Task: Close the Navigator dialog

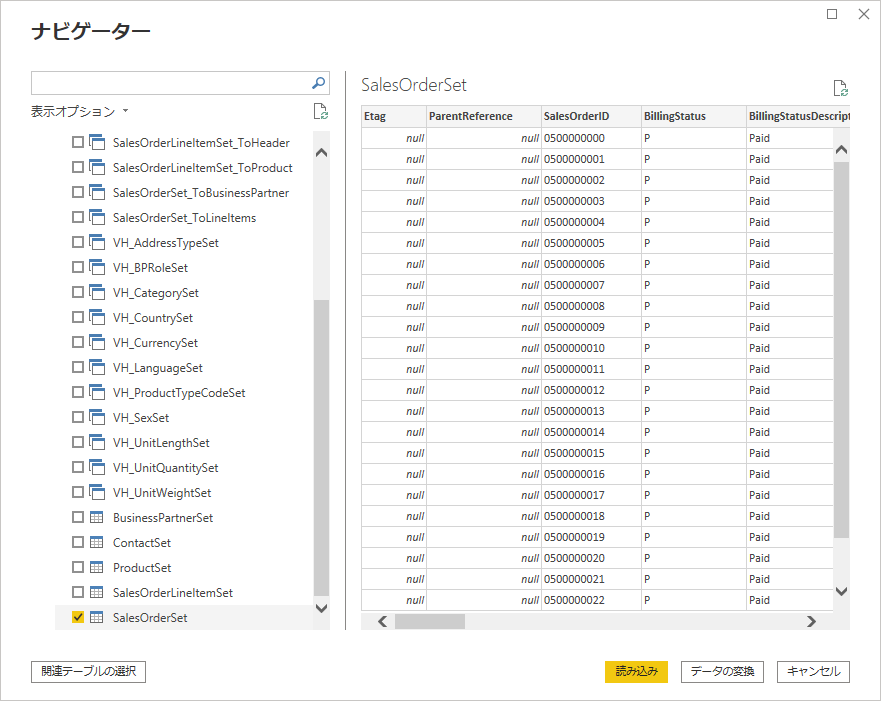Action: pos(864,14)
